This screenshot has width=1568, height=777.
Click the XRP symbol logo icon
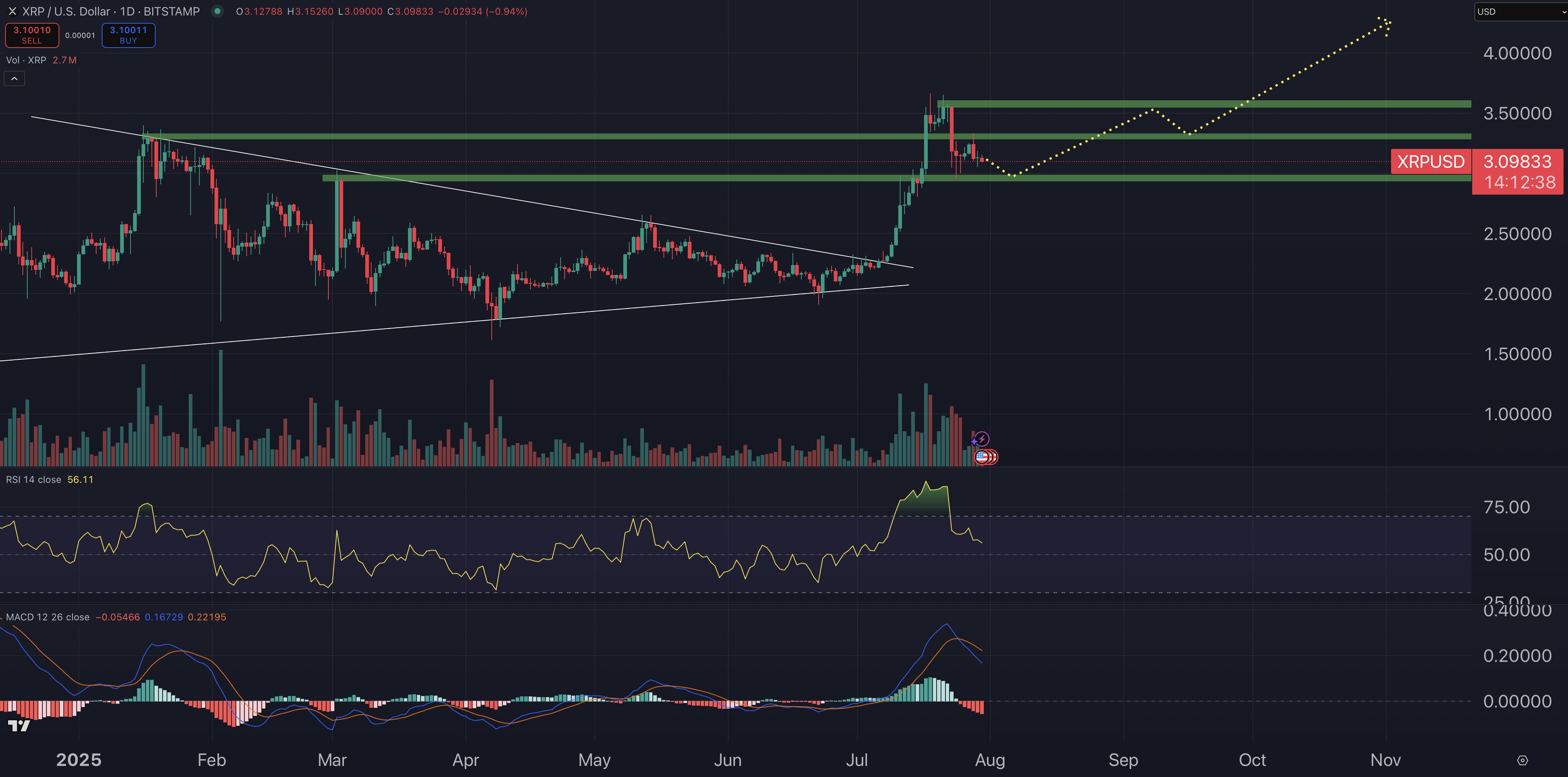coord(12,11)
